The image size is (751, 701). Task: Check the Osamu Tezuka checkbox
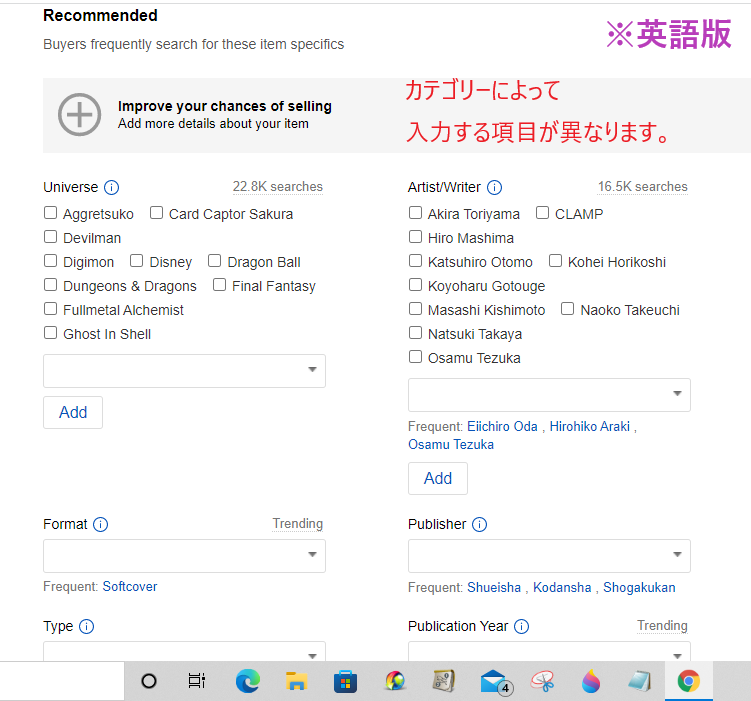tap(415, 357)
